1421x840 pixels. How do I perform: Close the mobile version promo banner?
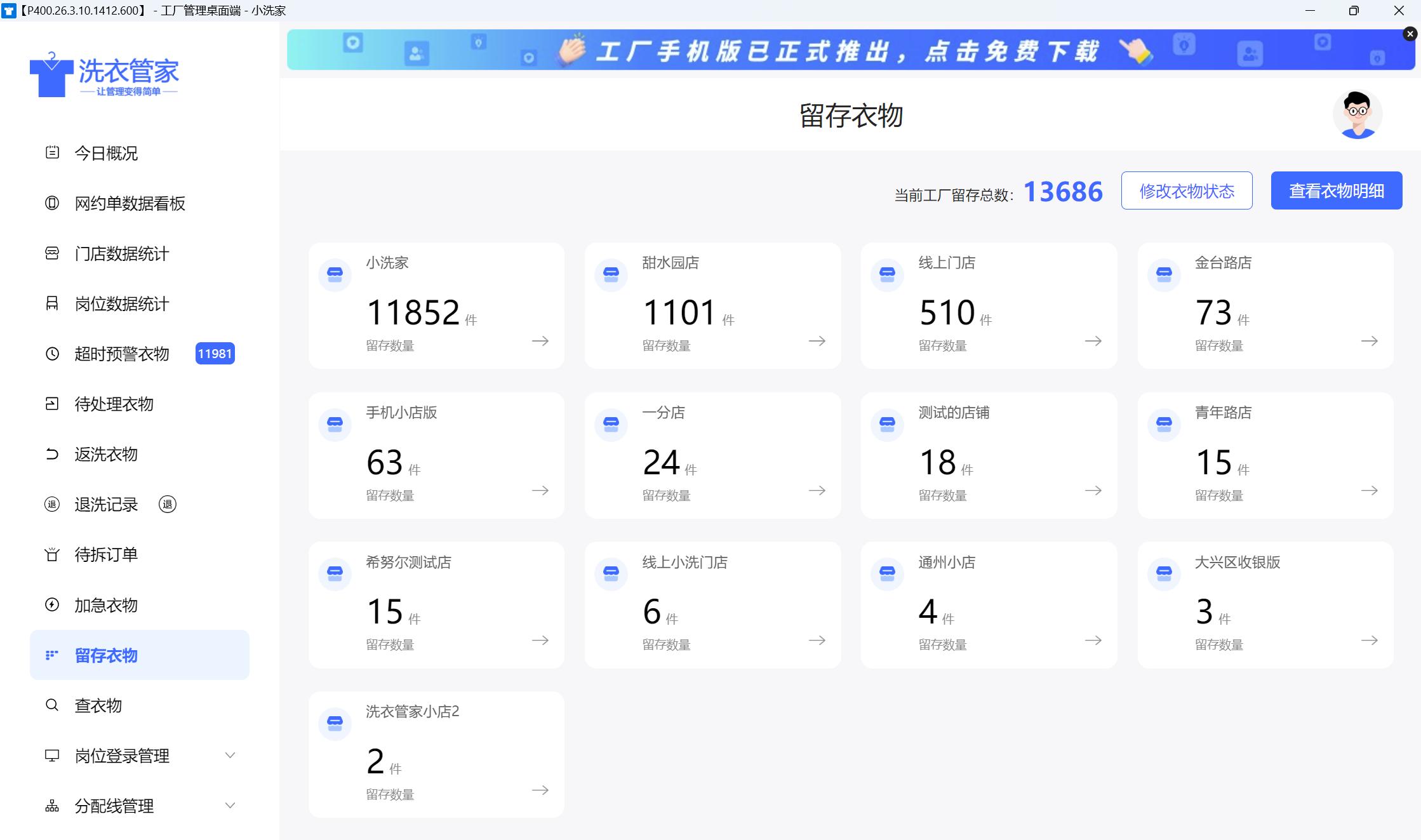[1410, 34]
